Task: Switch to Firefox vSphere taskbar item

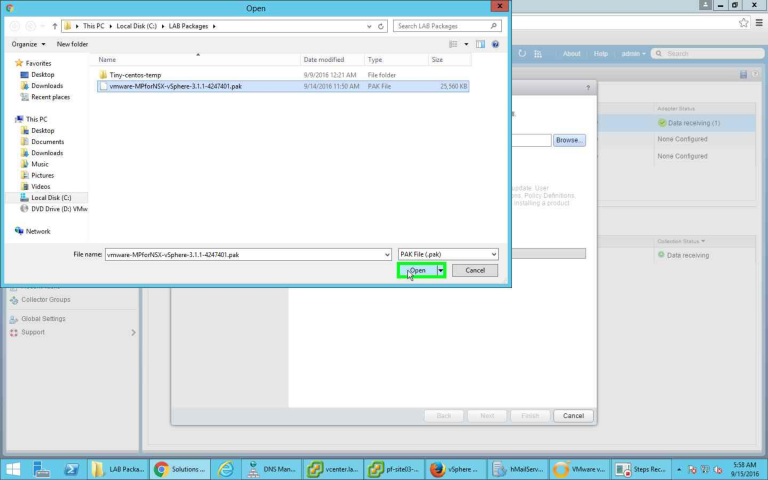Action: tap(456, 469)
